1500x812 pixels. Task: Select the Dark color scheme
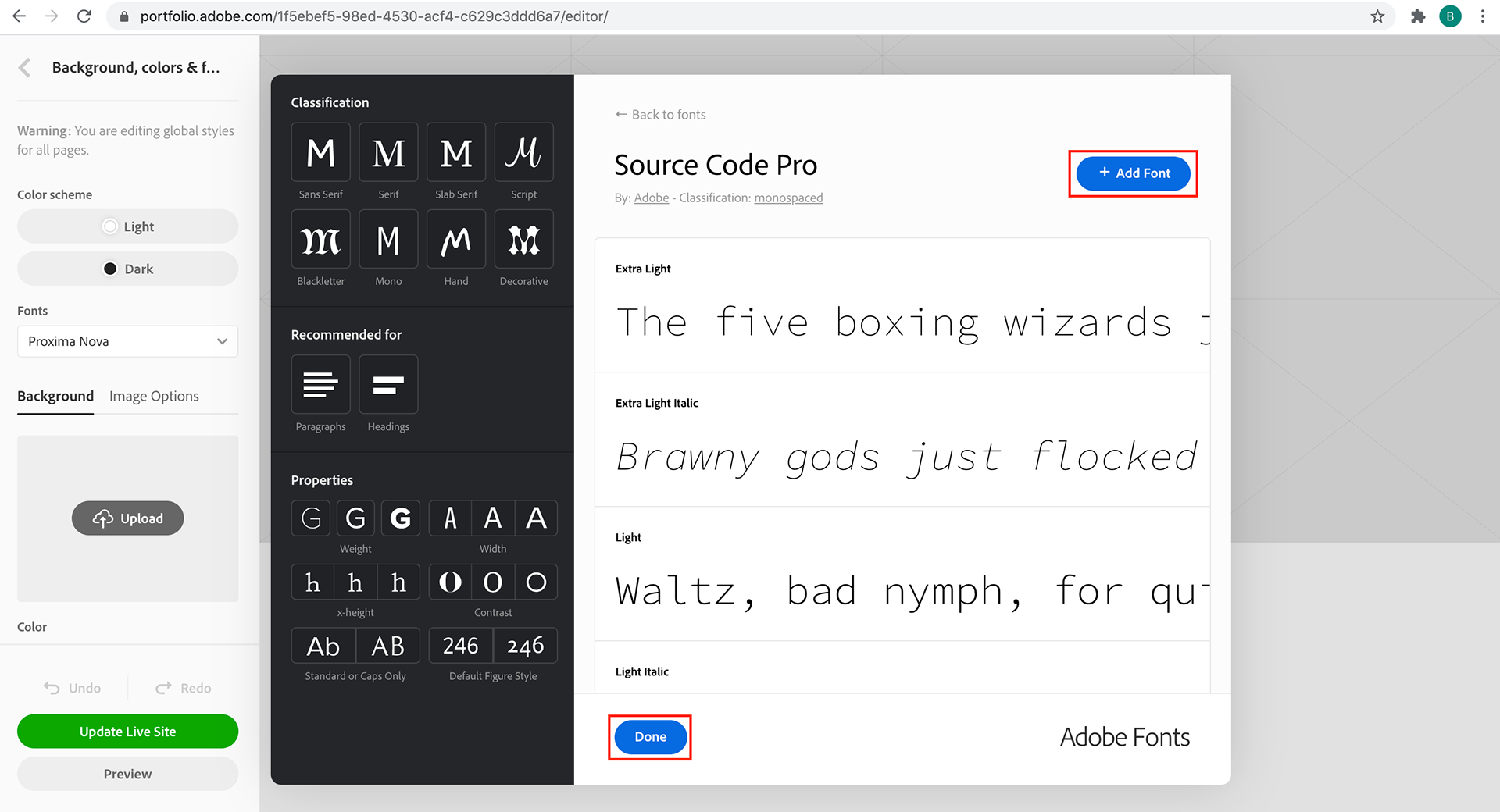coord(127,269)
